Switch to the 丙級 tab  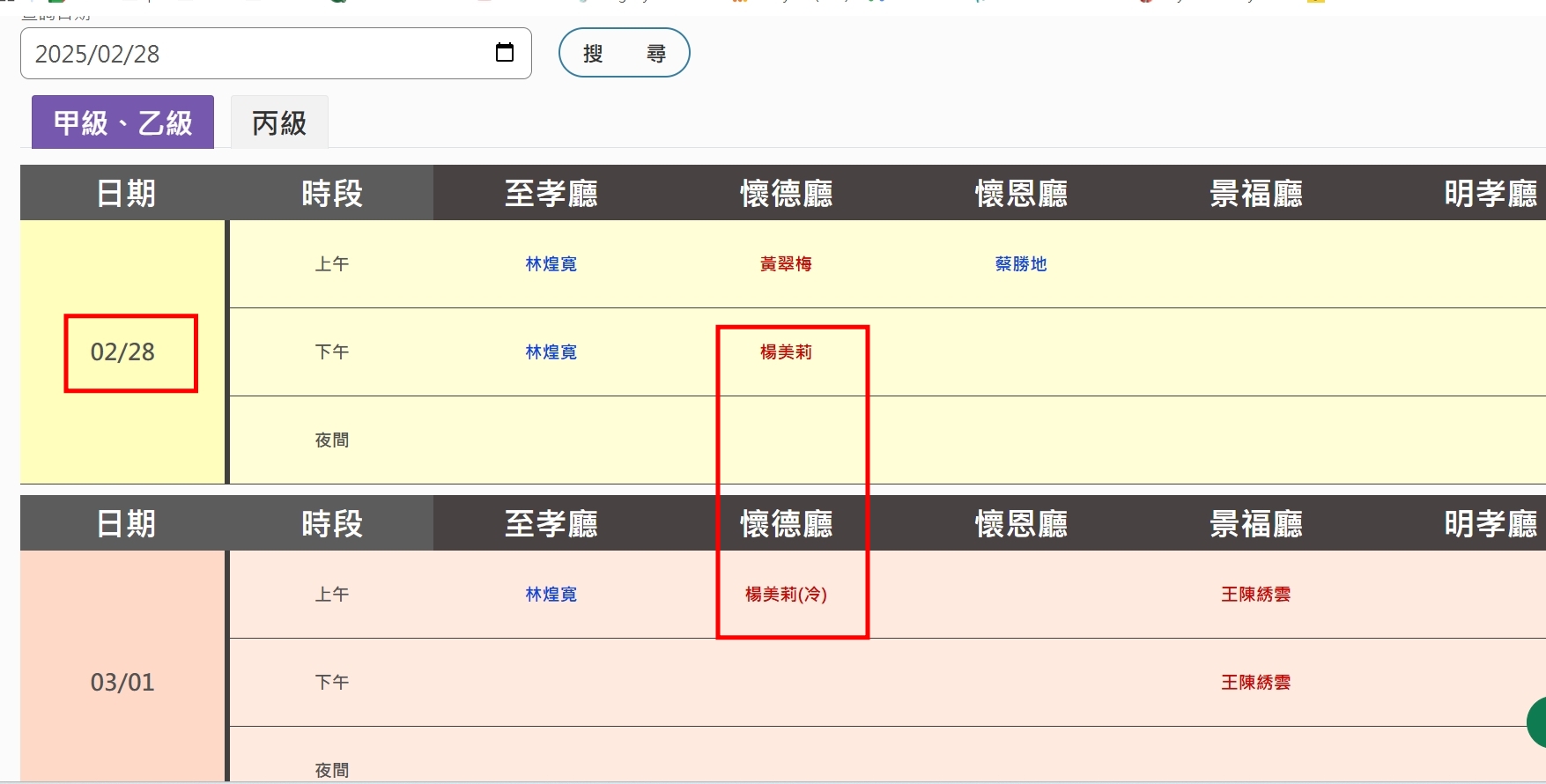click(279, 122)
